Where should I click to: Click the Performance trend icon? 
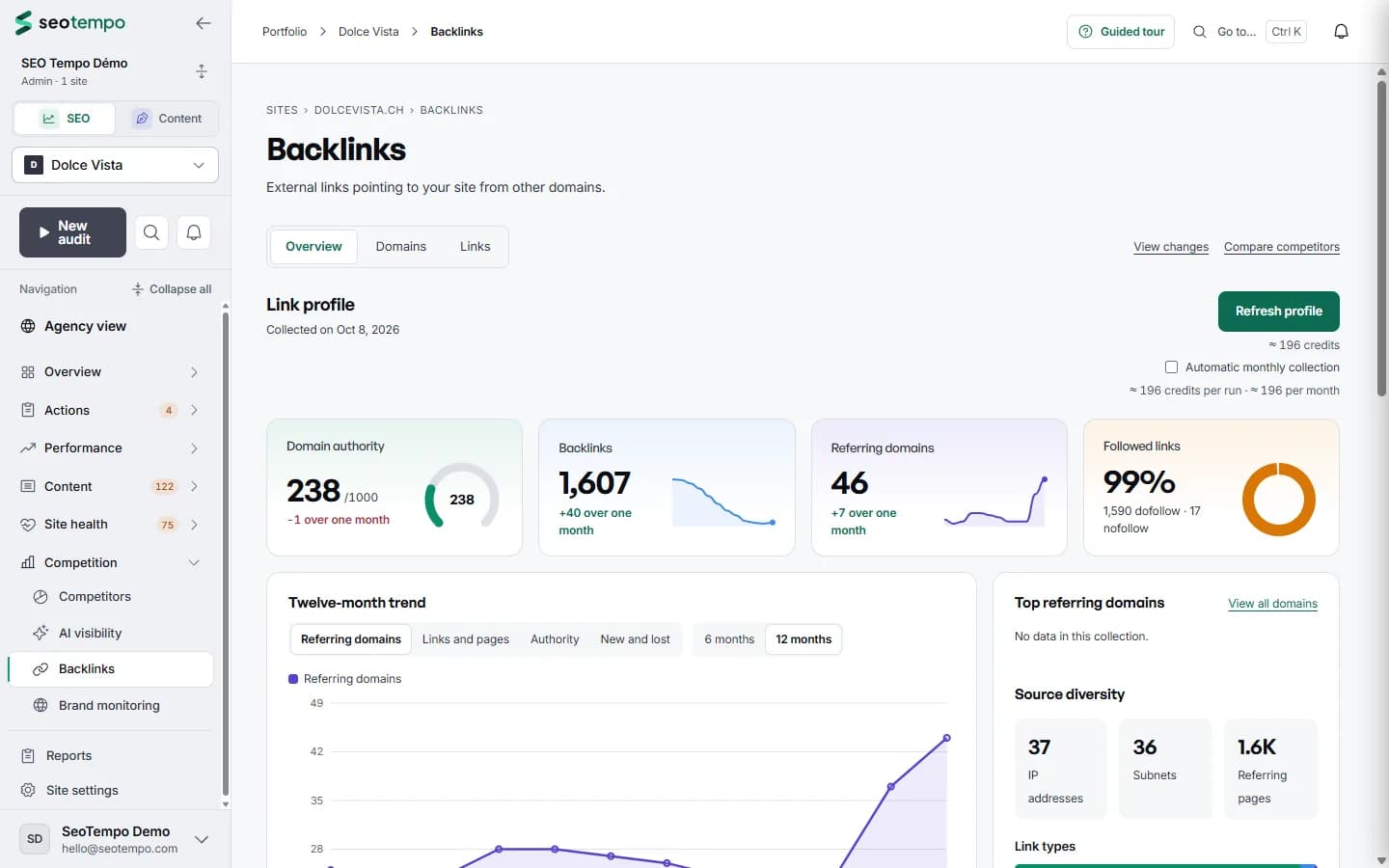coord(28,448)
